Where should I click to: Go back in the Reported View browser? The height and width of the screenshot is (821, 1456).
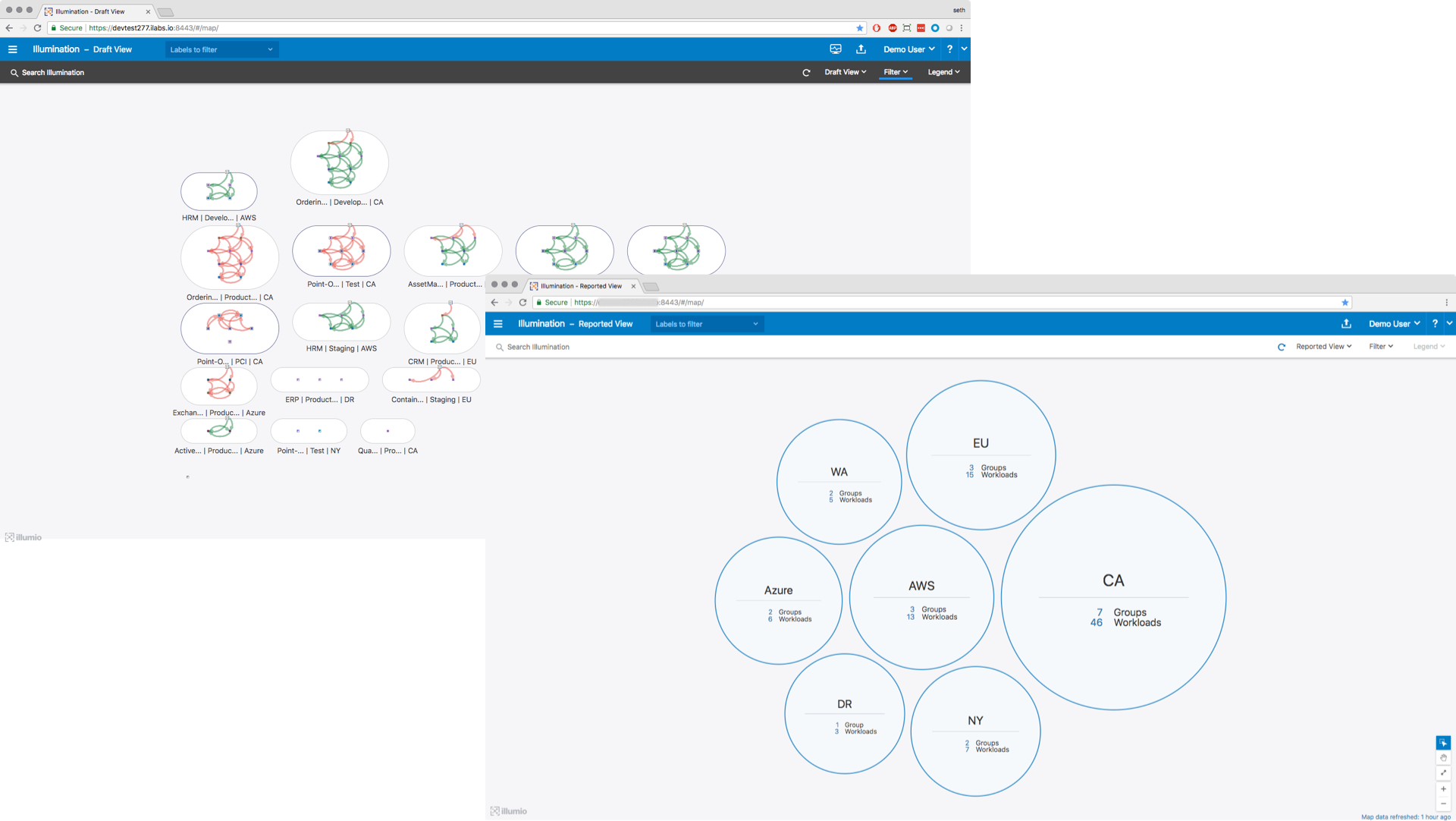pos(494,303)
